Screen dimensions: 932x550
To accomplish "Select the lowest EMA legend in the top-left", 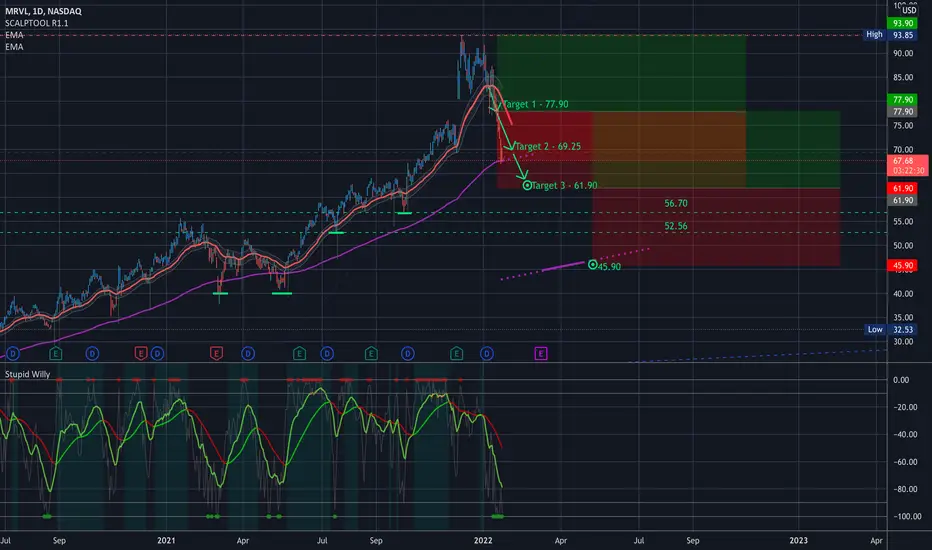I will tap(14, 47).
